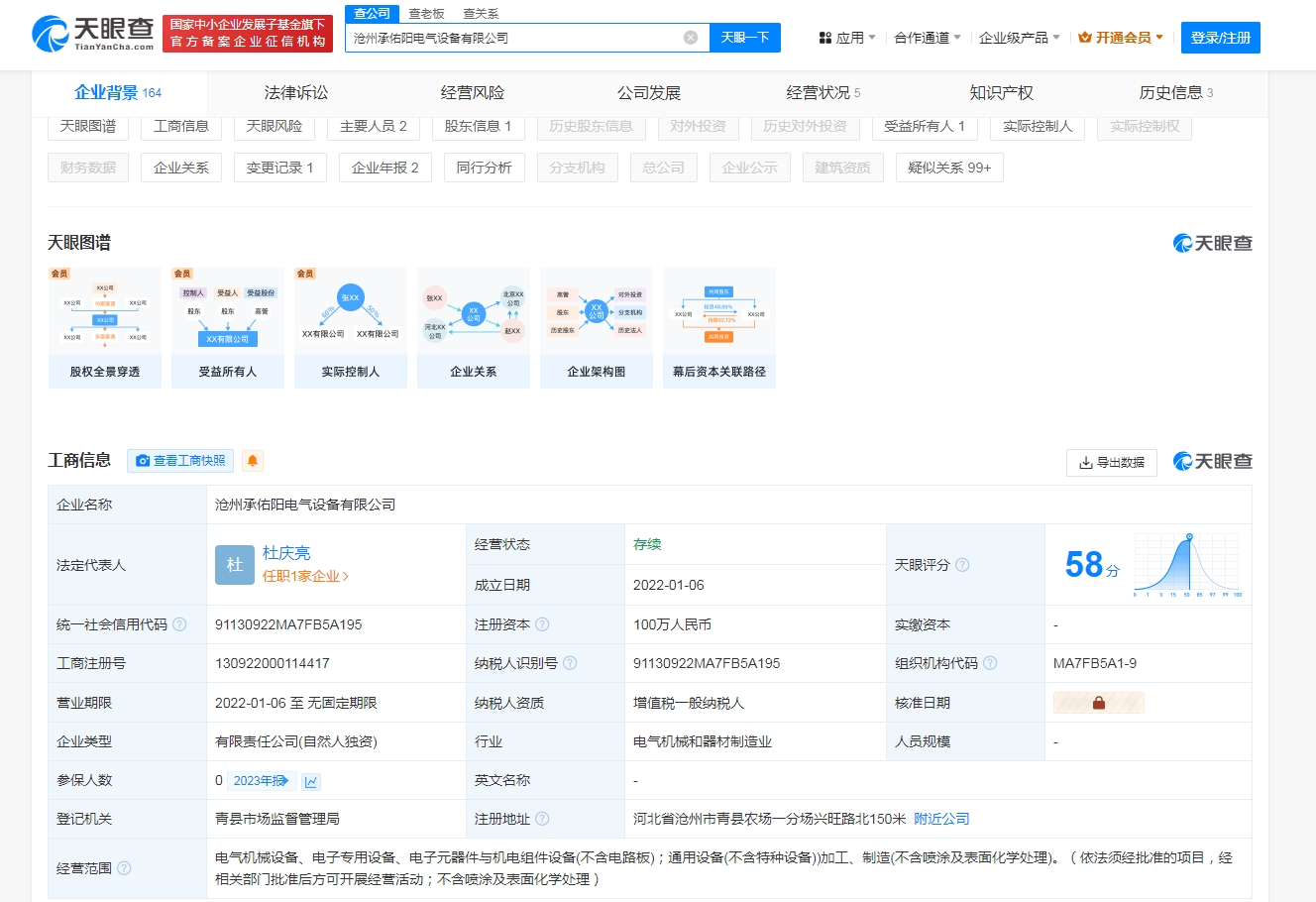This screenshot has height=902, width=1316.
Task: Open the 幕后资本关联路径 thumbnail
Action: click(719, 328)
